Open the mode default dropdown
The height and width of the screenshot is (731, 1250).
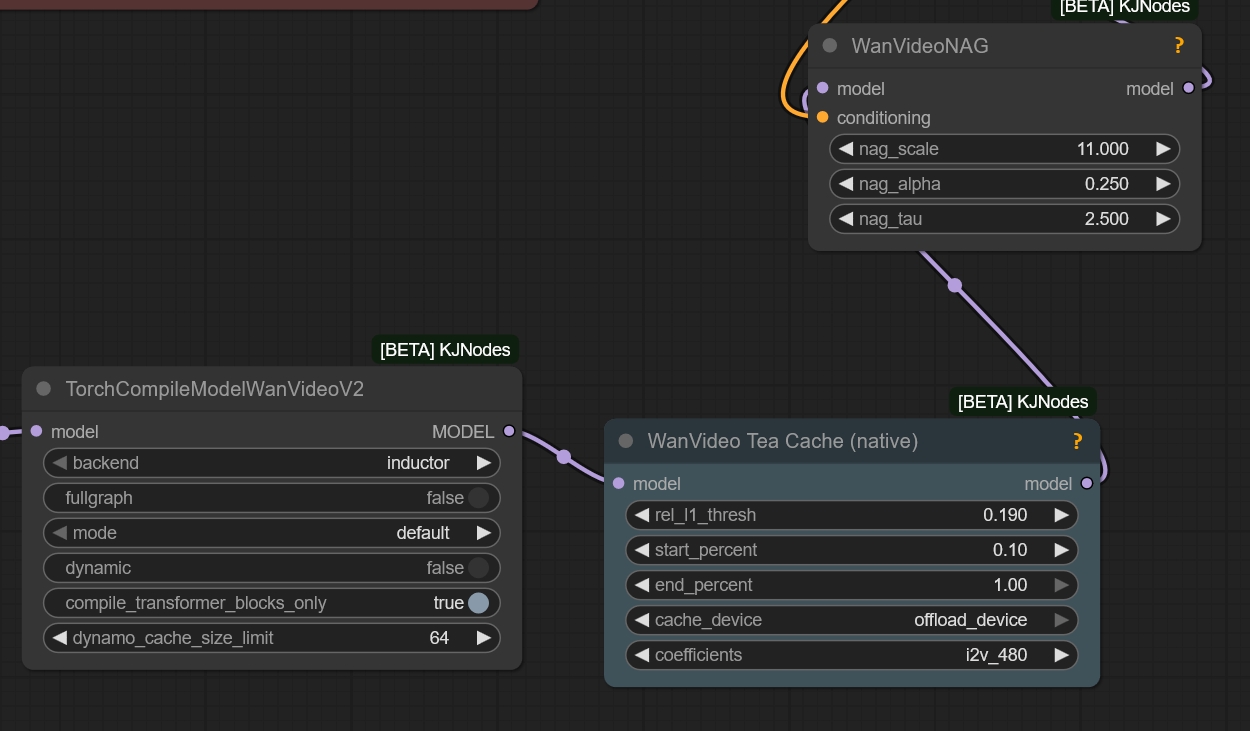coord(272,533)
